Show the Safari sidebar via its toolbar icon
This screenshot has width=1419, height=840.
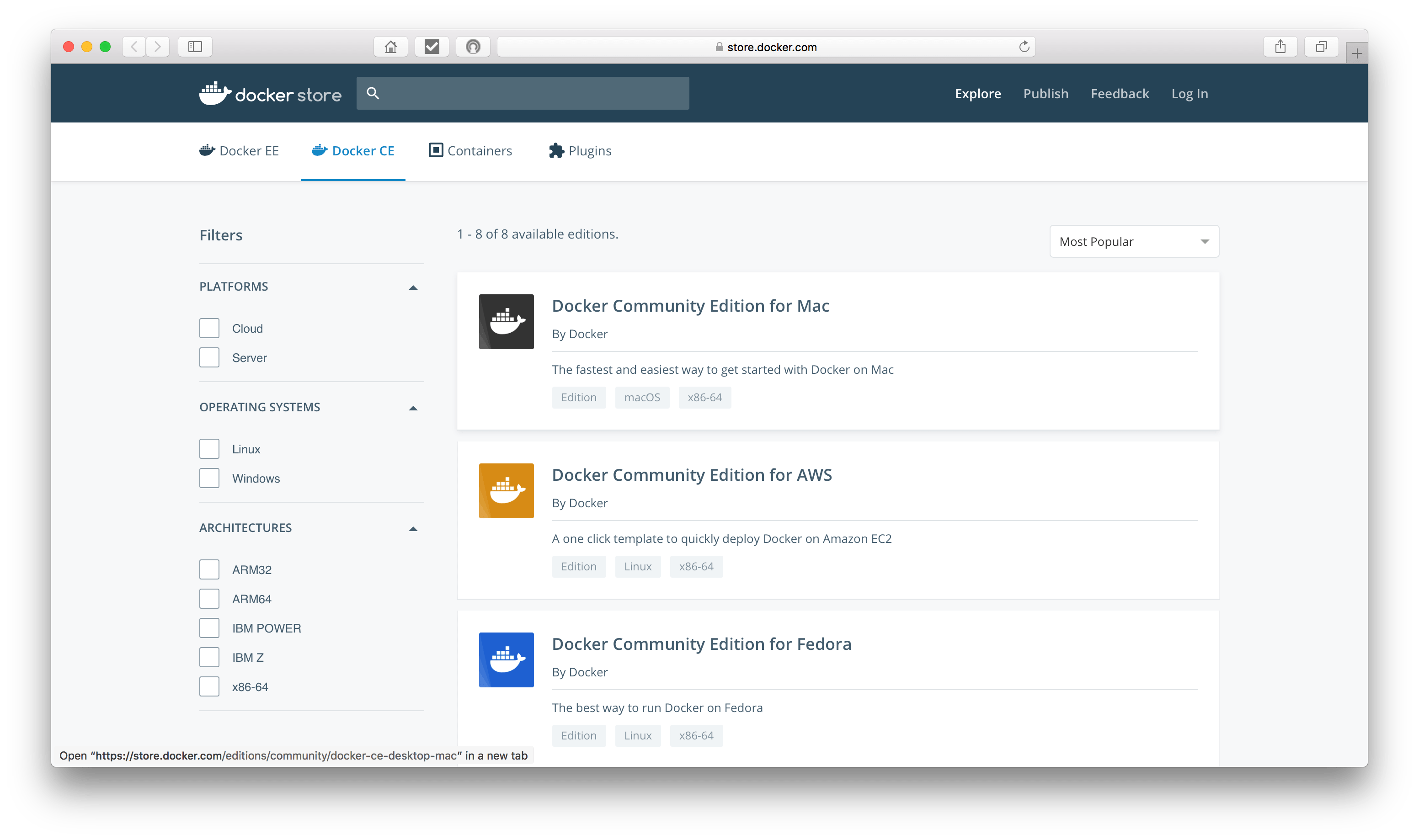[x=195, y=47]
